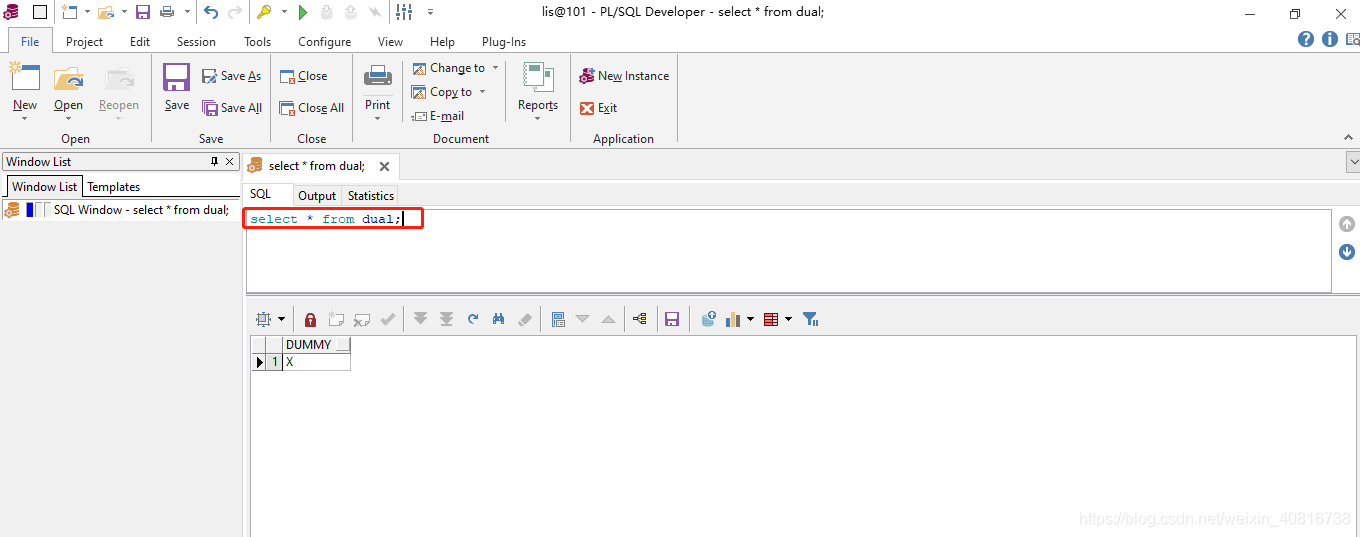Close the select * from dual; window tab
The image size is (1360, 537).
[384, 167]
